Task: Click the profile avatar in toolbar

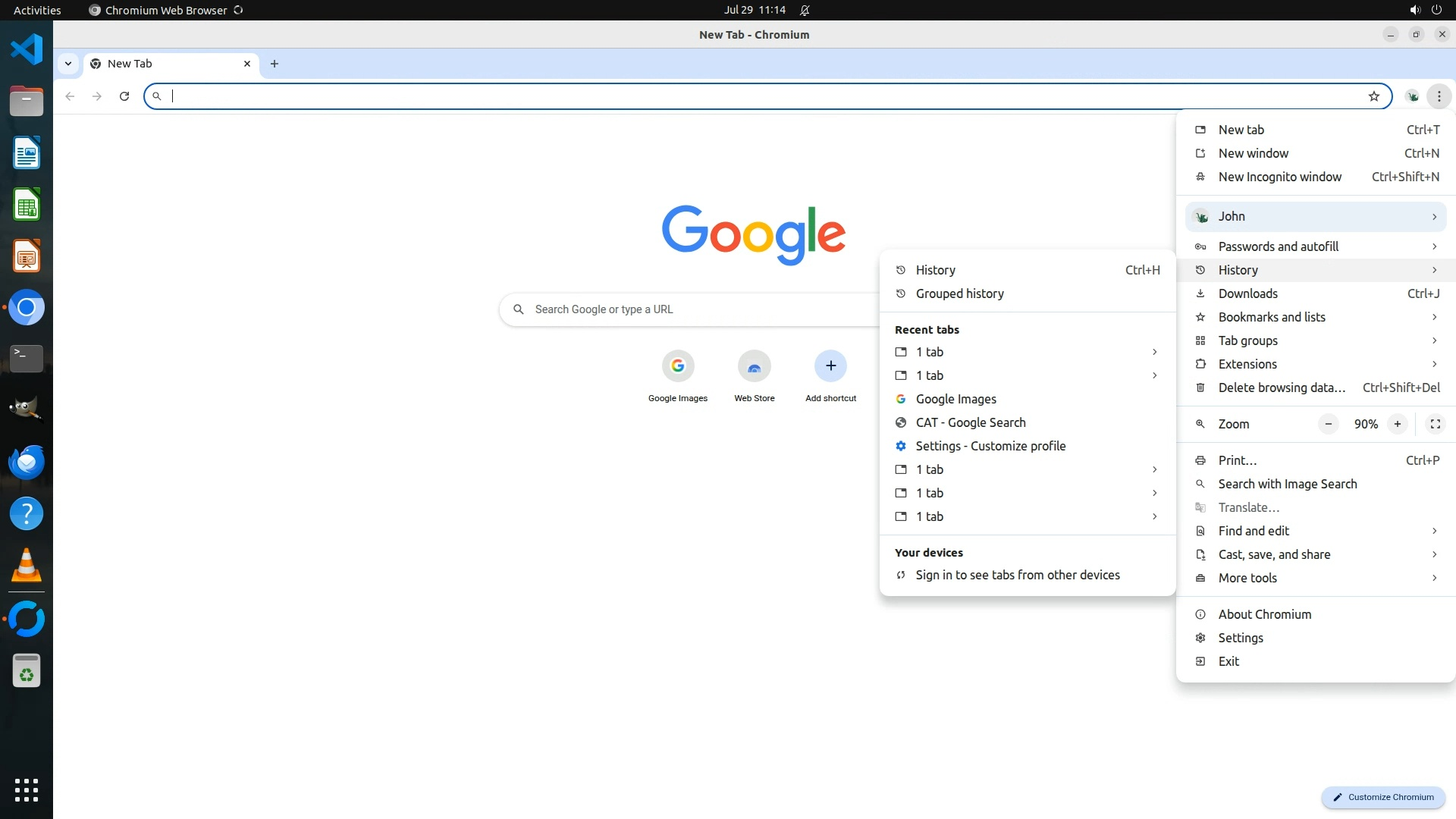Action: (1412, 96)
